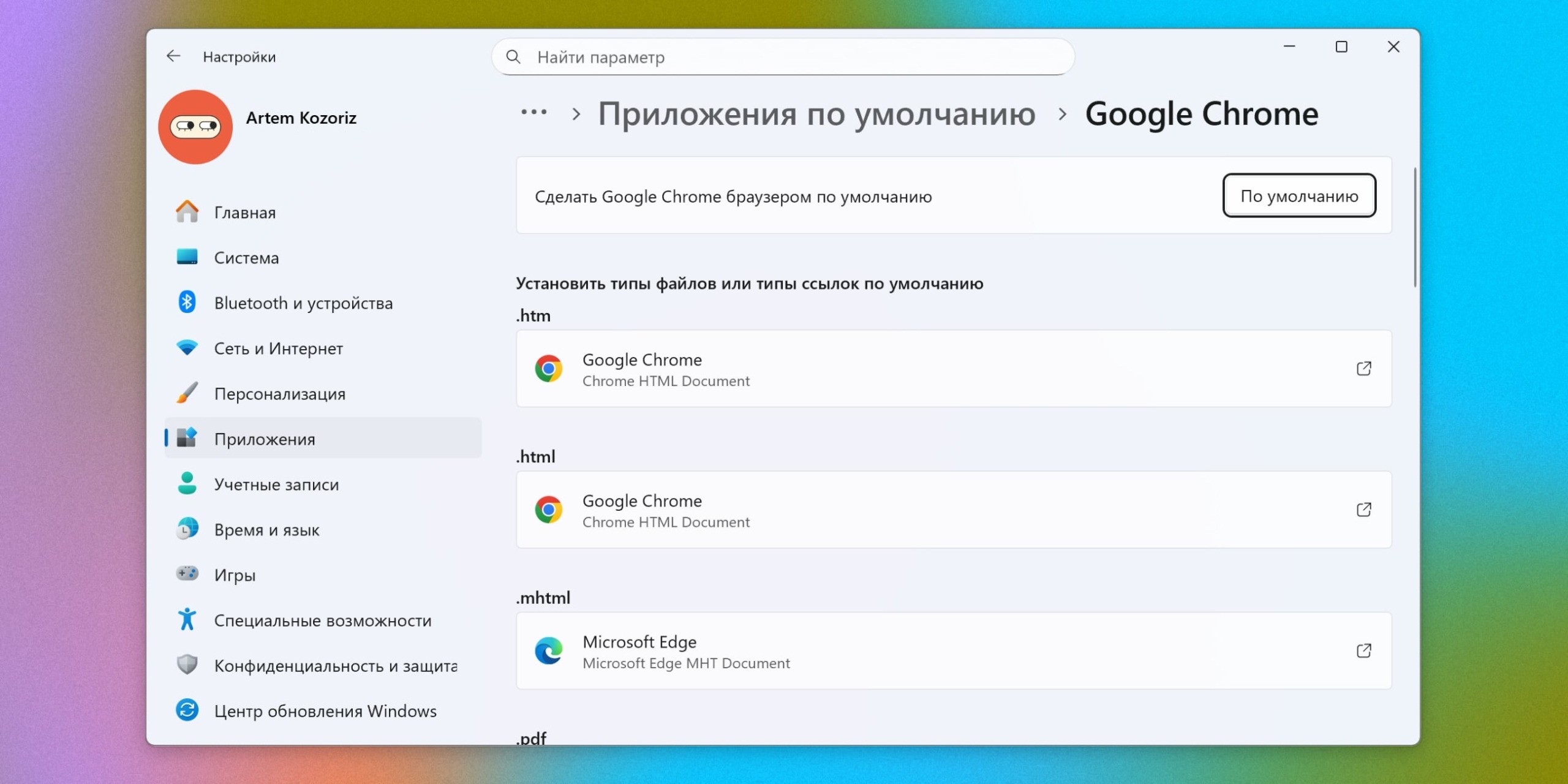Select the Bluetooth и устройства icon
Screen dimensions: 1568x784
point(187,302)
